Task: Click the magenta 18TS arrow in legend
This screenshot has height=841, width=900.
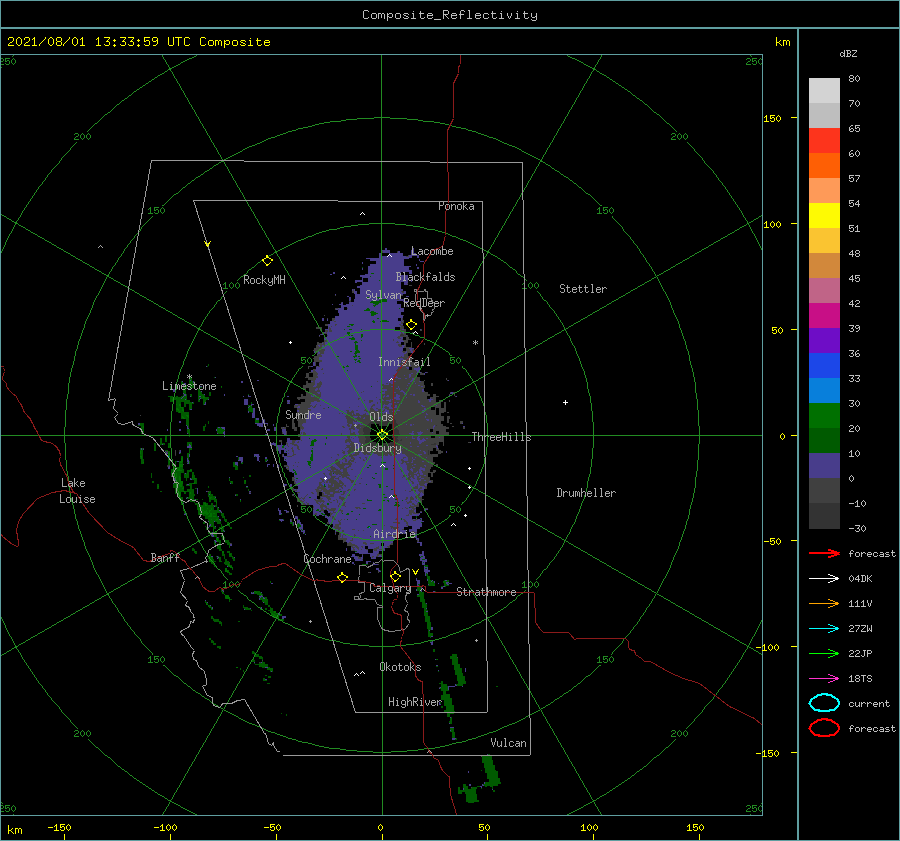Action: coord(824,679)
